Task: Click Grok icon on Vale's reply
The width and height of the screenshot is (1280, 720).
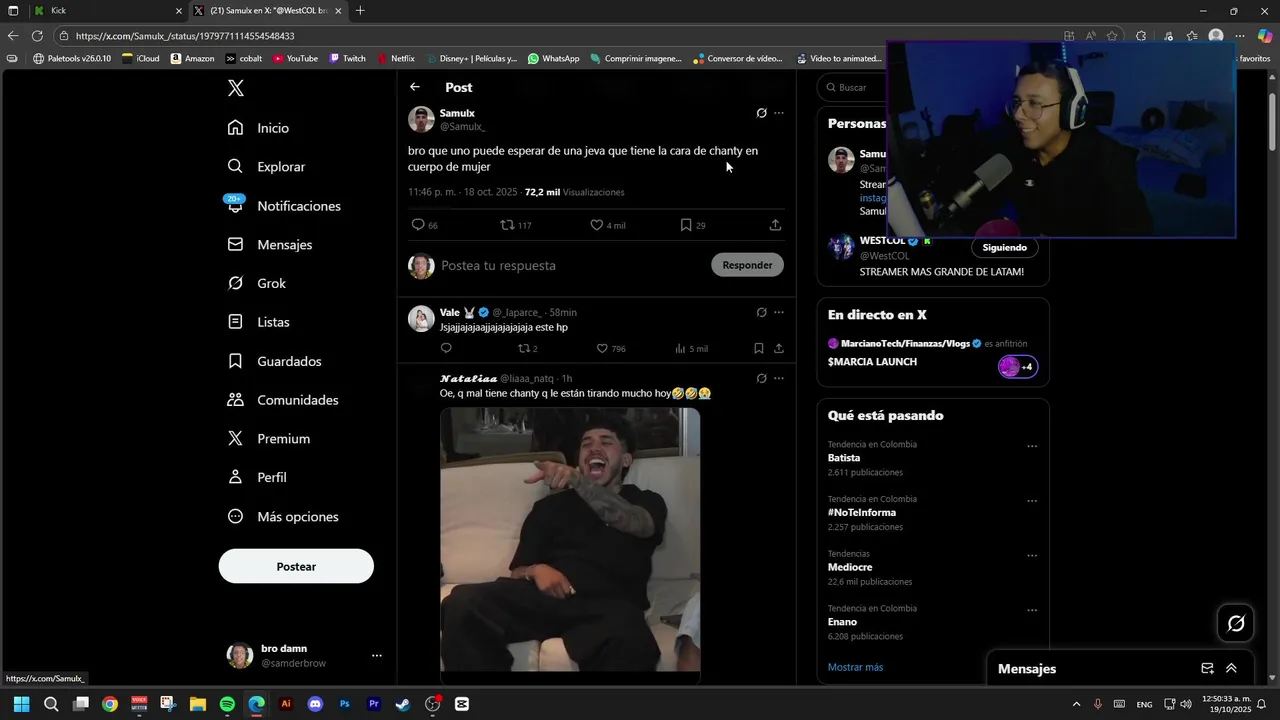Action: click(x=761, y=312)
